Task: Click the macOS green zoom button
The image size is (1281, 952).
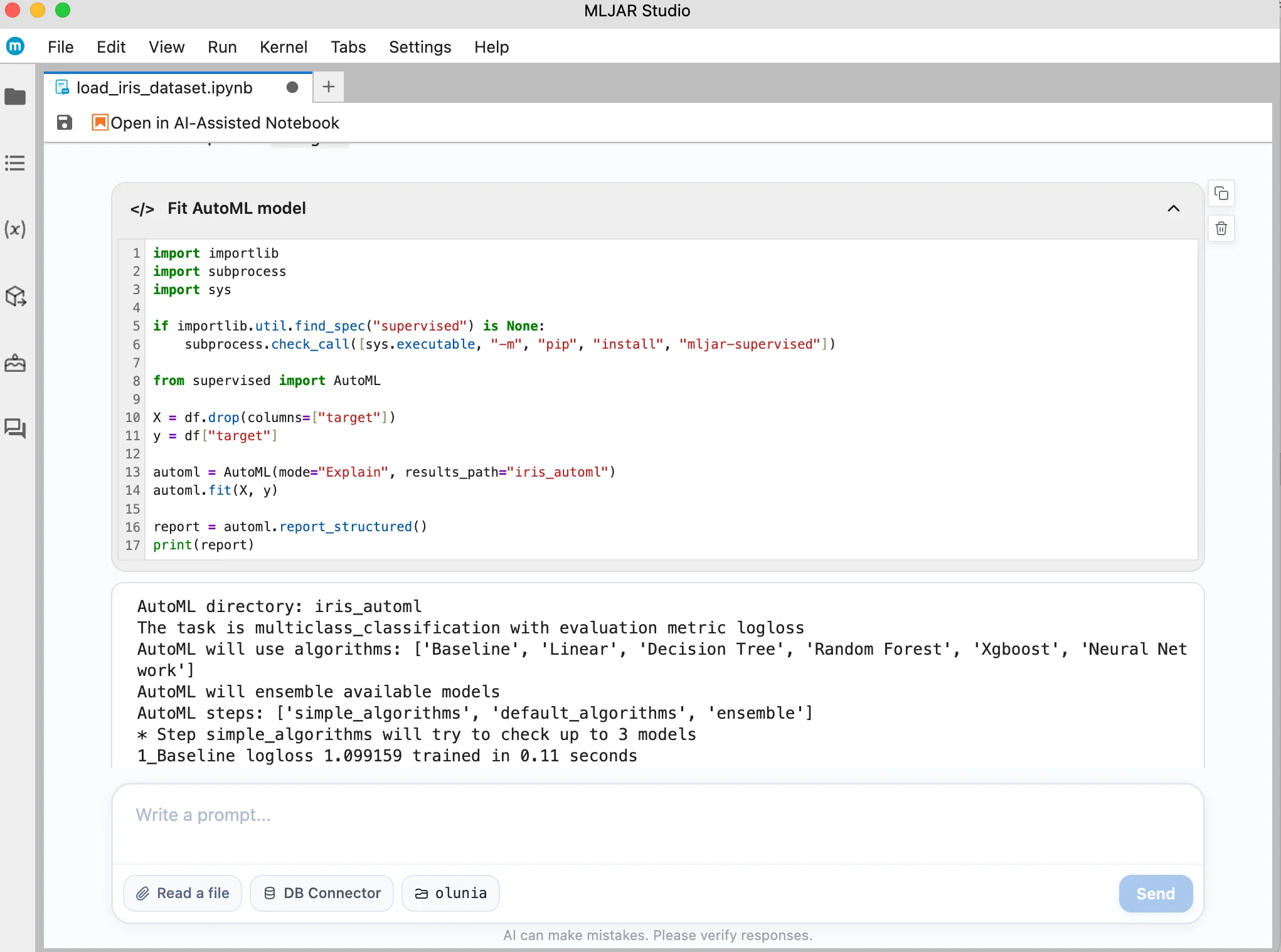Action: [x=63, y=10]
